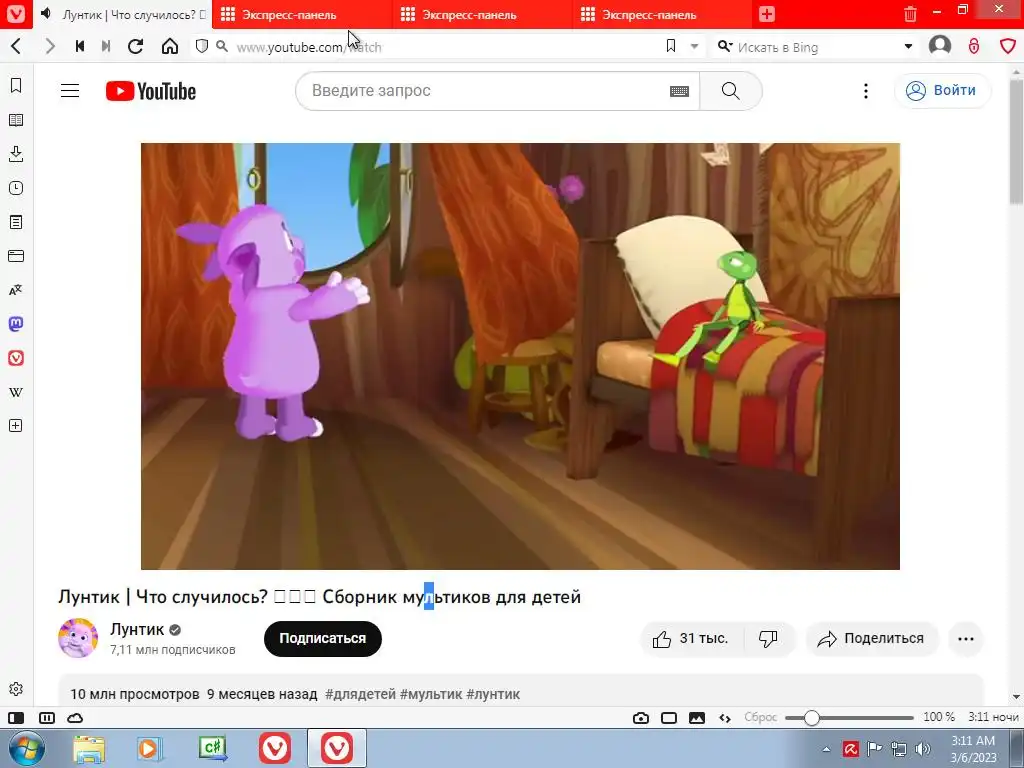Image resolution: width=1024 pixels, height=768 pixels.
Task: Go to the home page
Action: point(170,46)
